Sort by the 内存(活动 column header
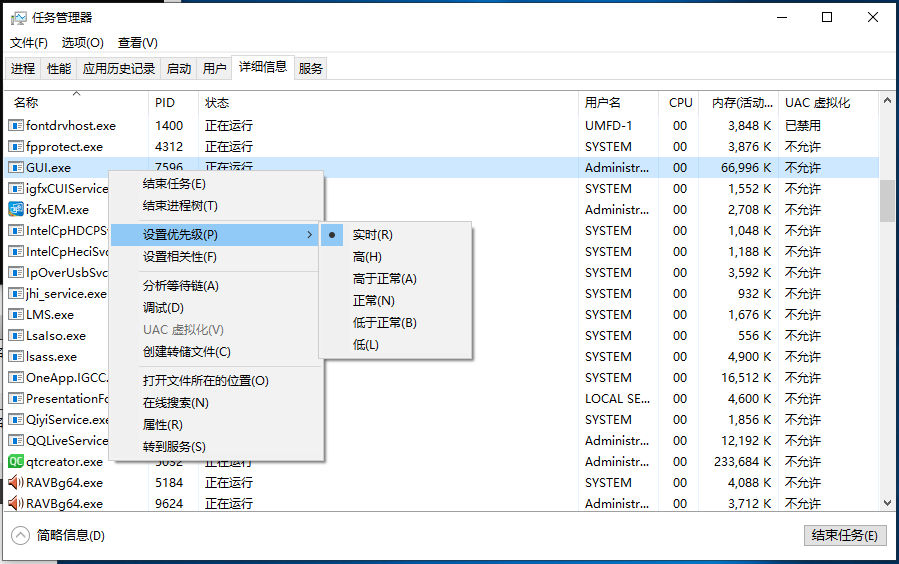Image resolution: width=899 pixels, height=564 pixels. (x=738, y=103)
